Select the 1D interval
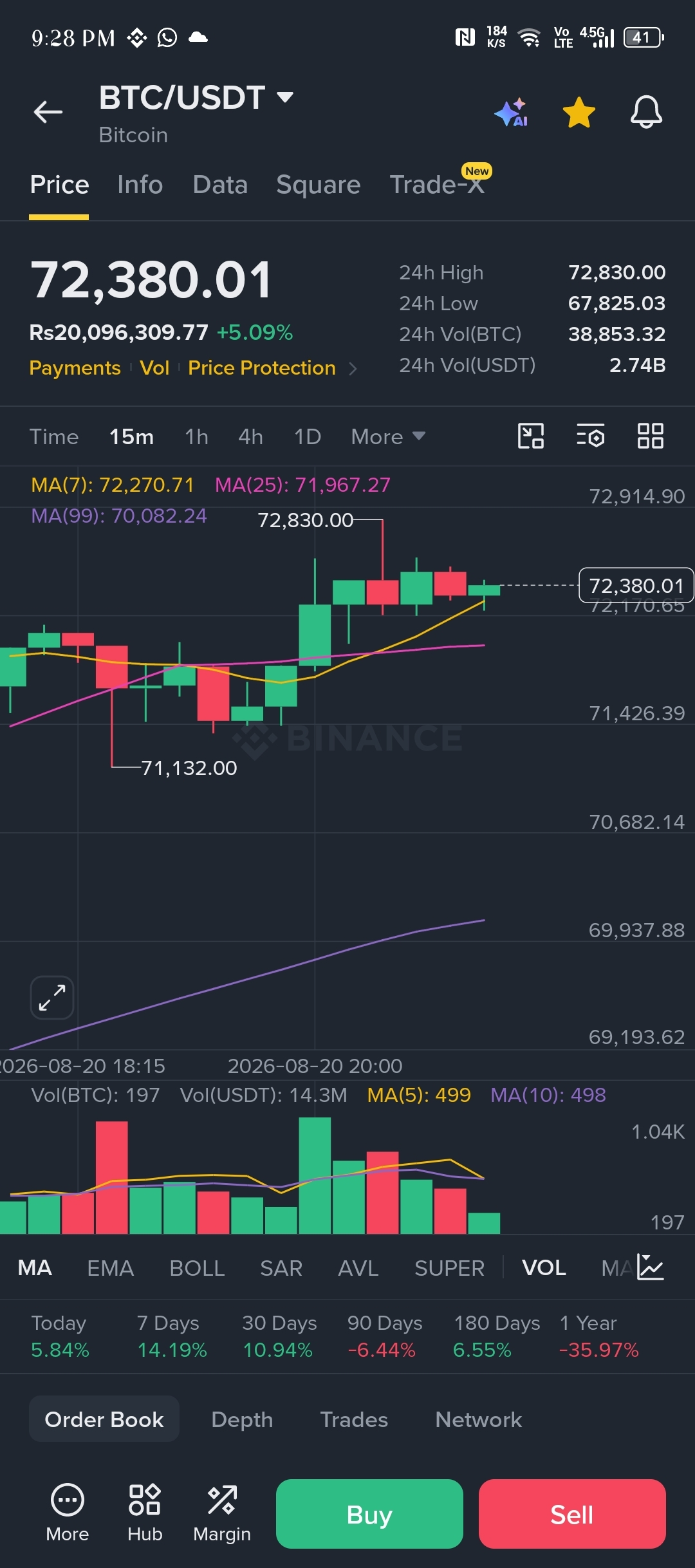The image size is (695, 1568). 308,436
